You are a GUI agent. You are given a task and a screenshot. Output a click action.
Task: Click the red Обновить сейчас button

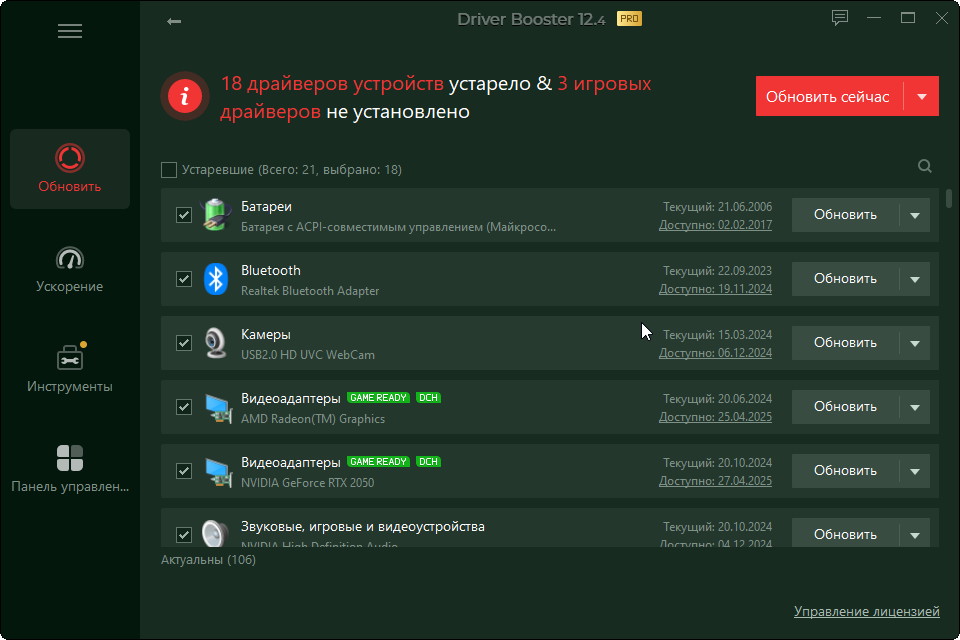pyautogui.click(x=829, y=96)
